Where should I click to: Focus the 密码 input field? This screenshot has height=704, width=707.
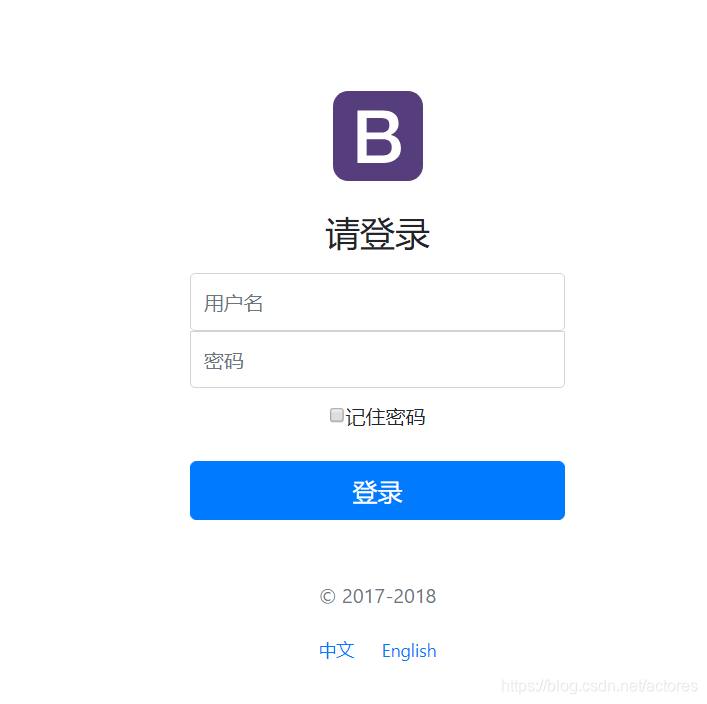point(377,359)
